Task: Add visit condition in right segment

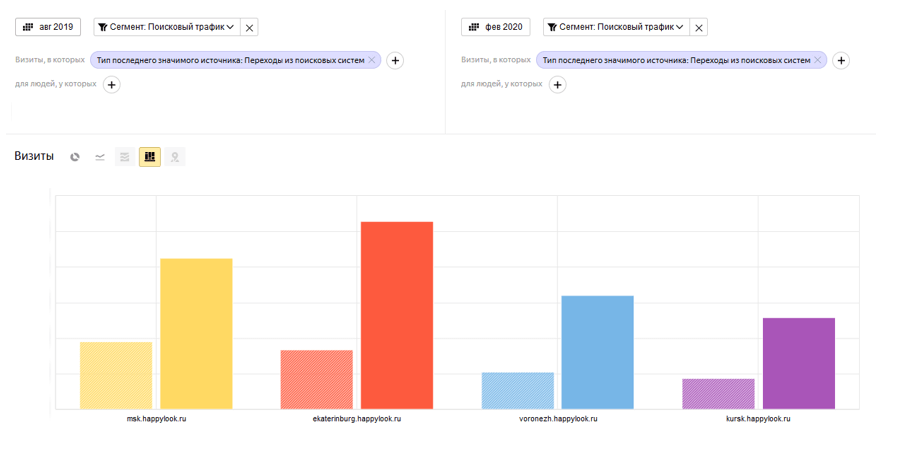Action: 841,60
